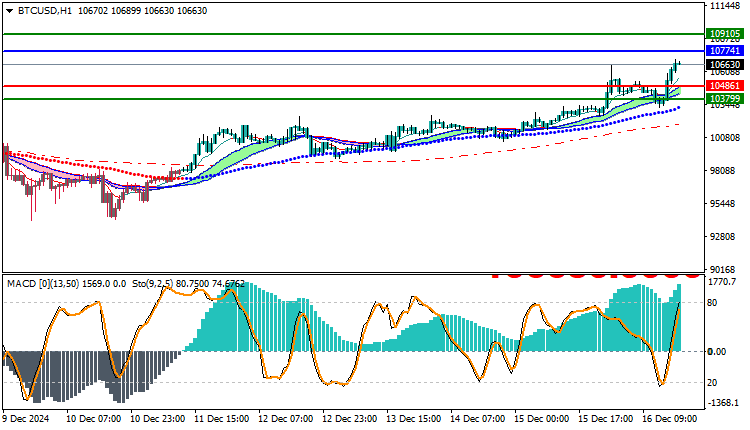Image resolution: width=750 pixels, height=430 pixels.
Task: Click the 14 Dec 07:00 time label
Action: coord(478,419)
